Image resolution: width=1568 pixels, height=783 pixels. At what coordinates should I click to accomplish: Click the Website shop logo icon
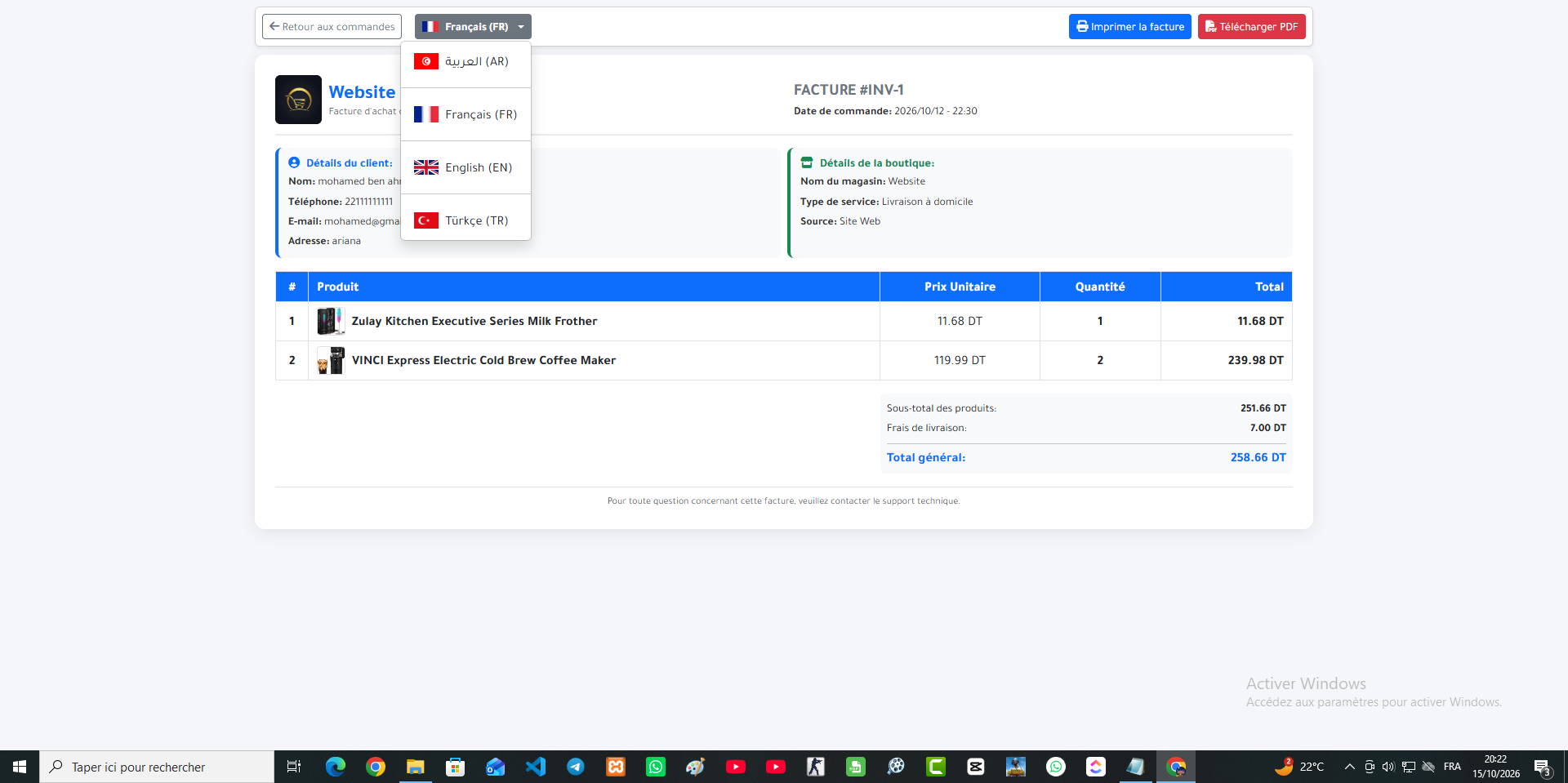pos(298,100)
